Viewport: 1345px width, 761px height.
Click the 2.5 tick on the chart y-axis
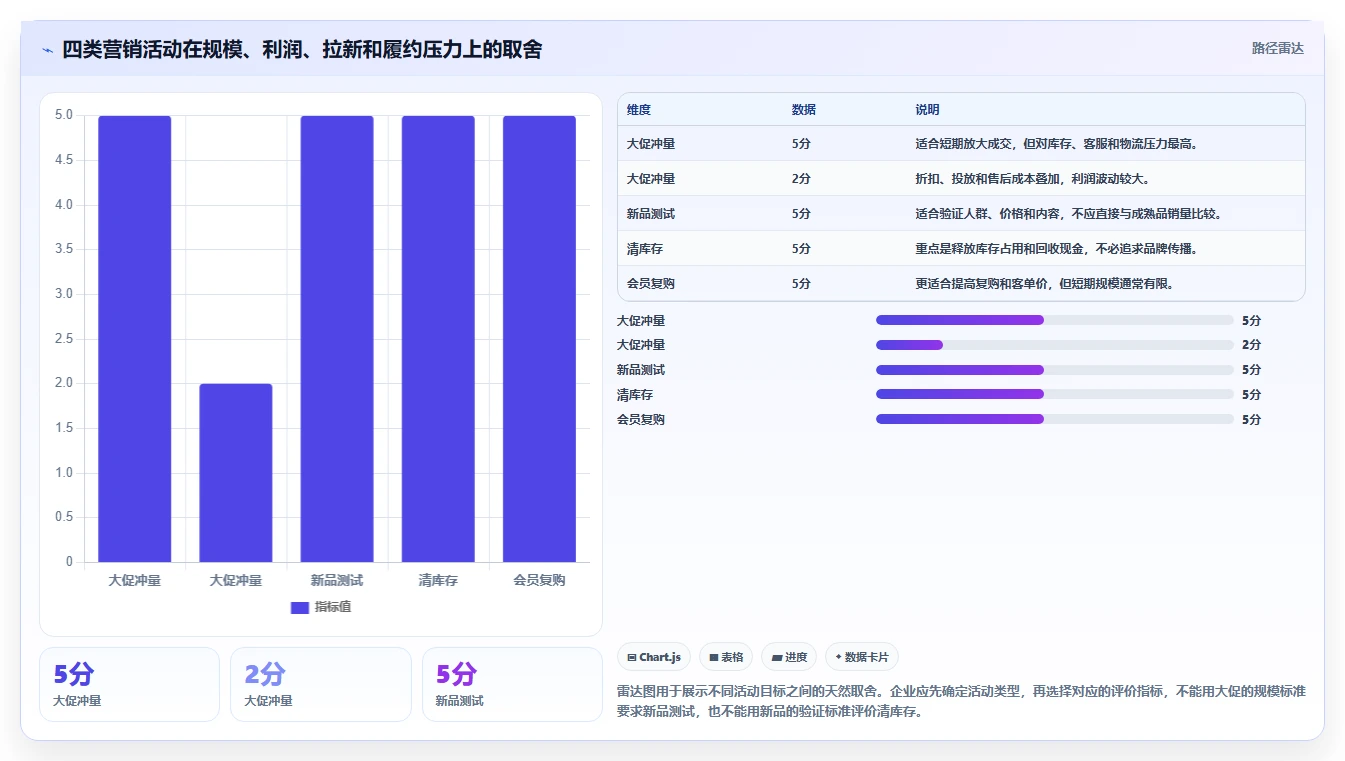pyautogui.click(x=63, y=339)
